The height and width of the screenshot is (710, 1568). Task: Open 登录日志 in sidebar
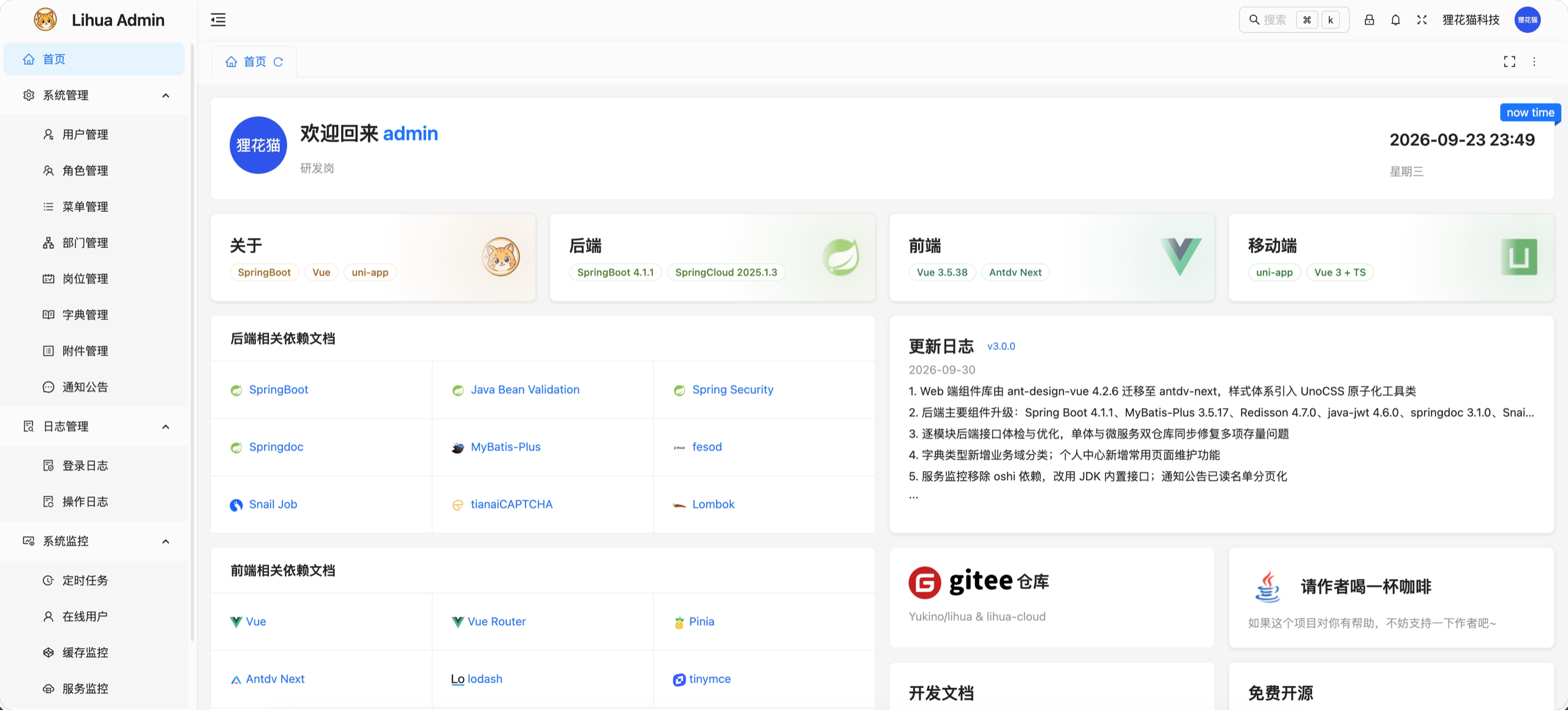(x=94, y=466)
